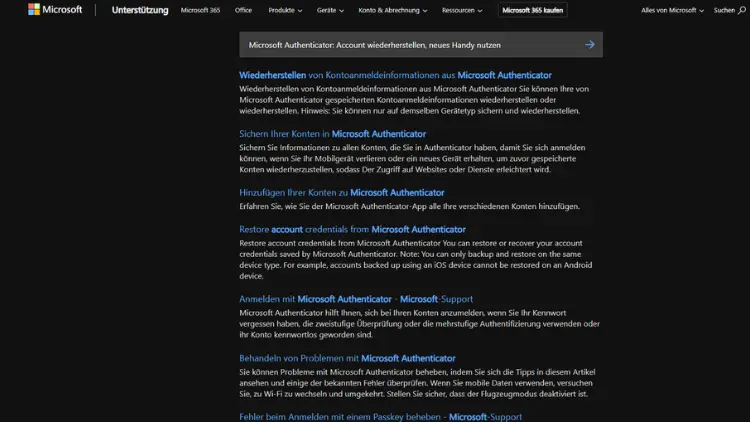This screenshot has height=422, width=750.
Task: Open Fehler beim Anmelden mit Passkey result
Action: [380, 417]
